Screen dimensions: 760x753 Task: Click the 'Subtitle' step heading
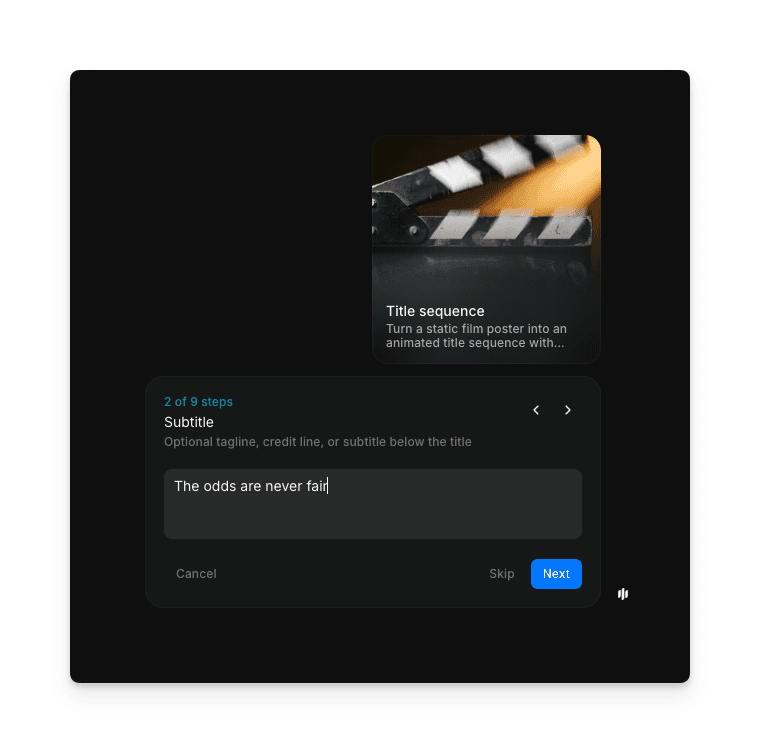click(189, 422)
